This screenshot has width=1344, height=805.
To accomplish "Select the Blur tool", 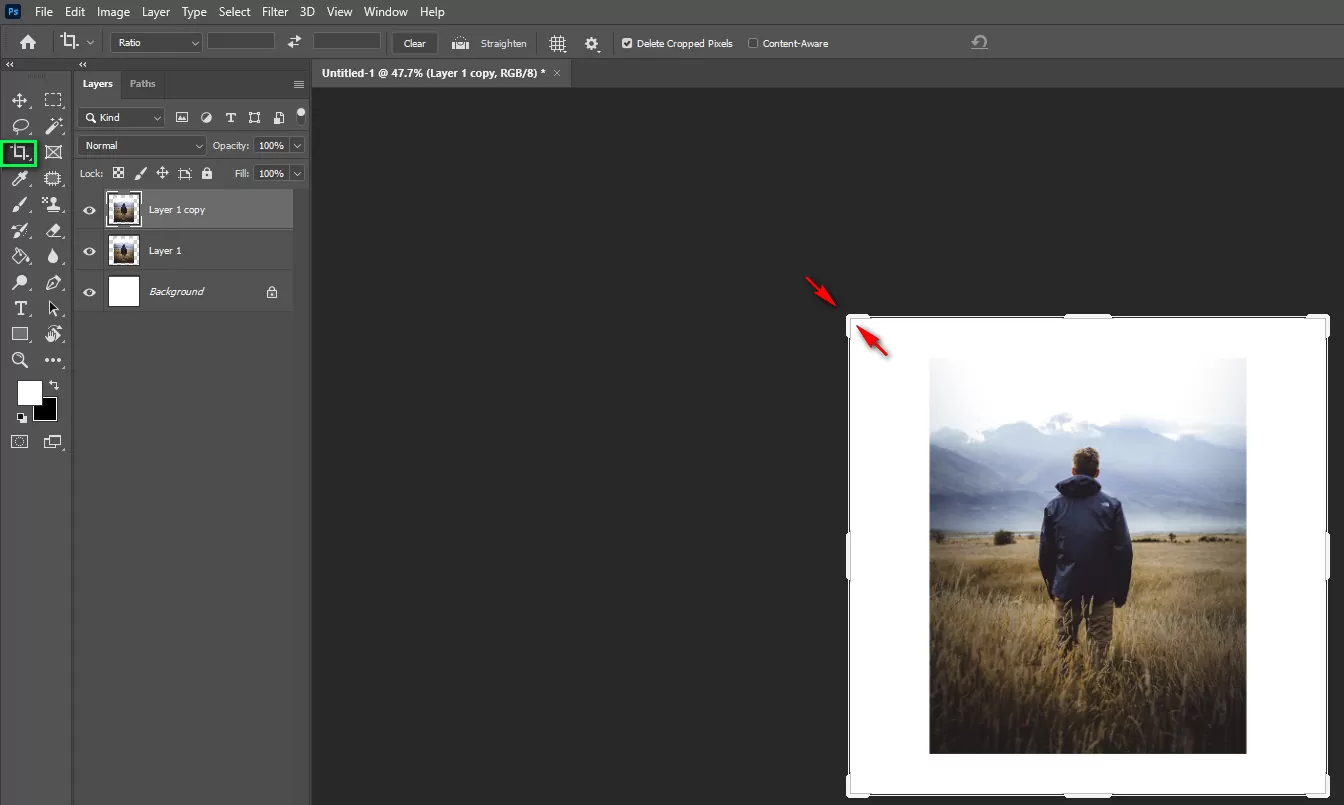I will tap(53, 256).
